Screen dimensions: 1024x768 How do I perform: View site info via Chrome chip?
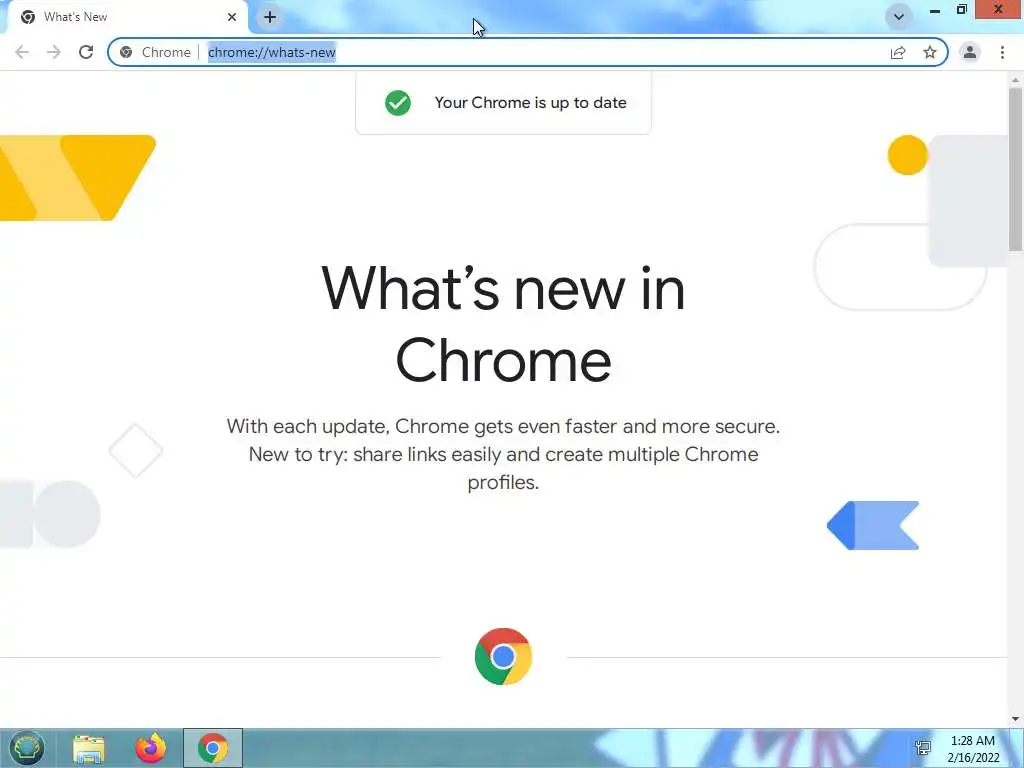[x=155, y=52]
